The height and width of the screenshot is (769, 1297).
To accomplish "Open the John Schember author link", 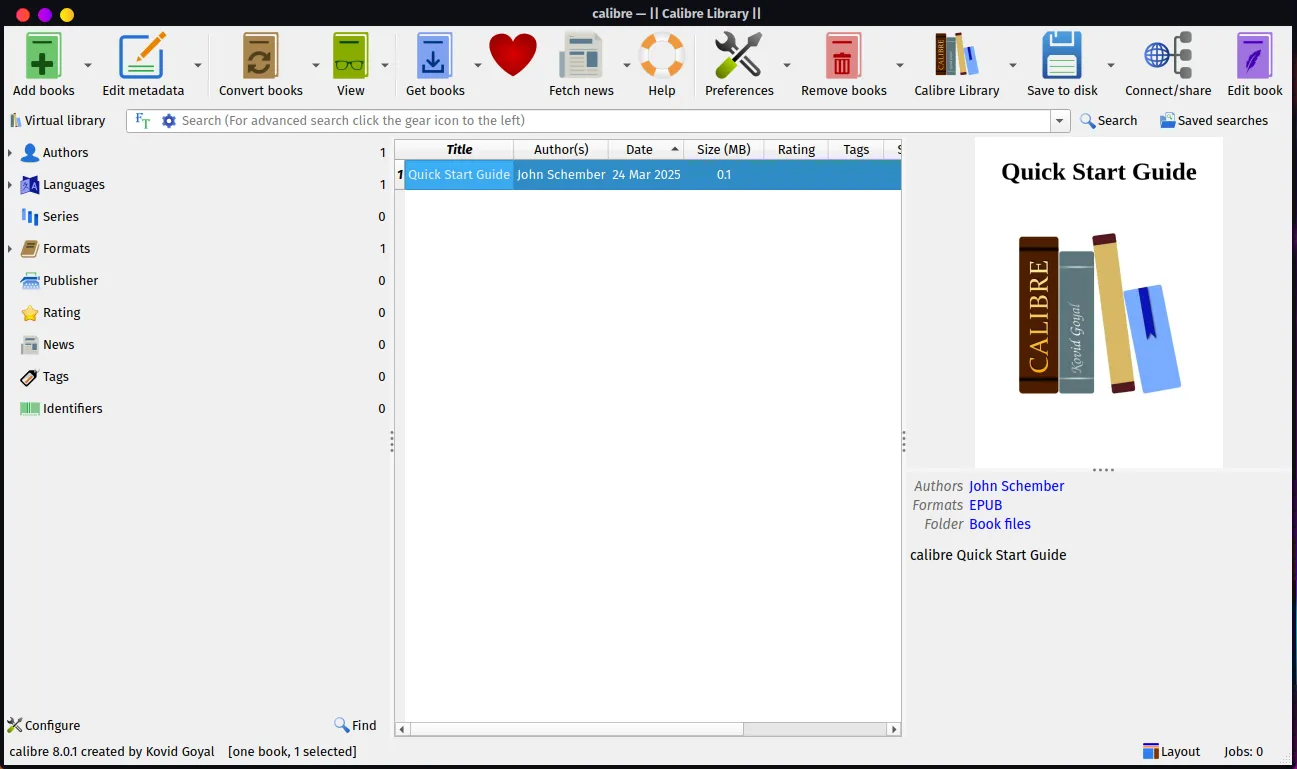I will [1016, 486].
